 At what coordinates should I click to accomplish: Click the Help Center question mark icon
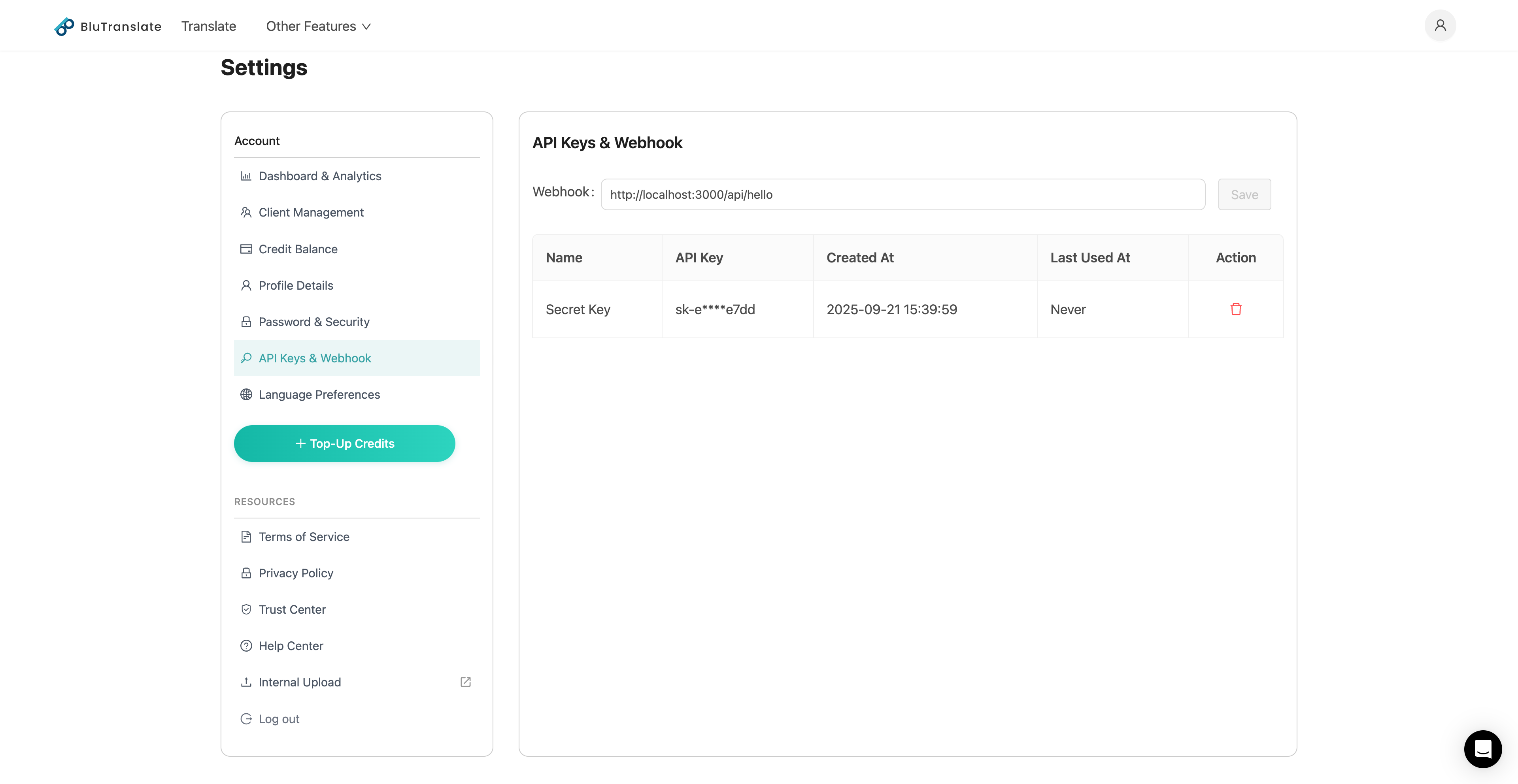click(x=246, y=646)
